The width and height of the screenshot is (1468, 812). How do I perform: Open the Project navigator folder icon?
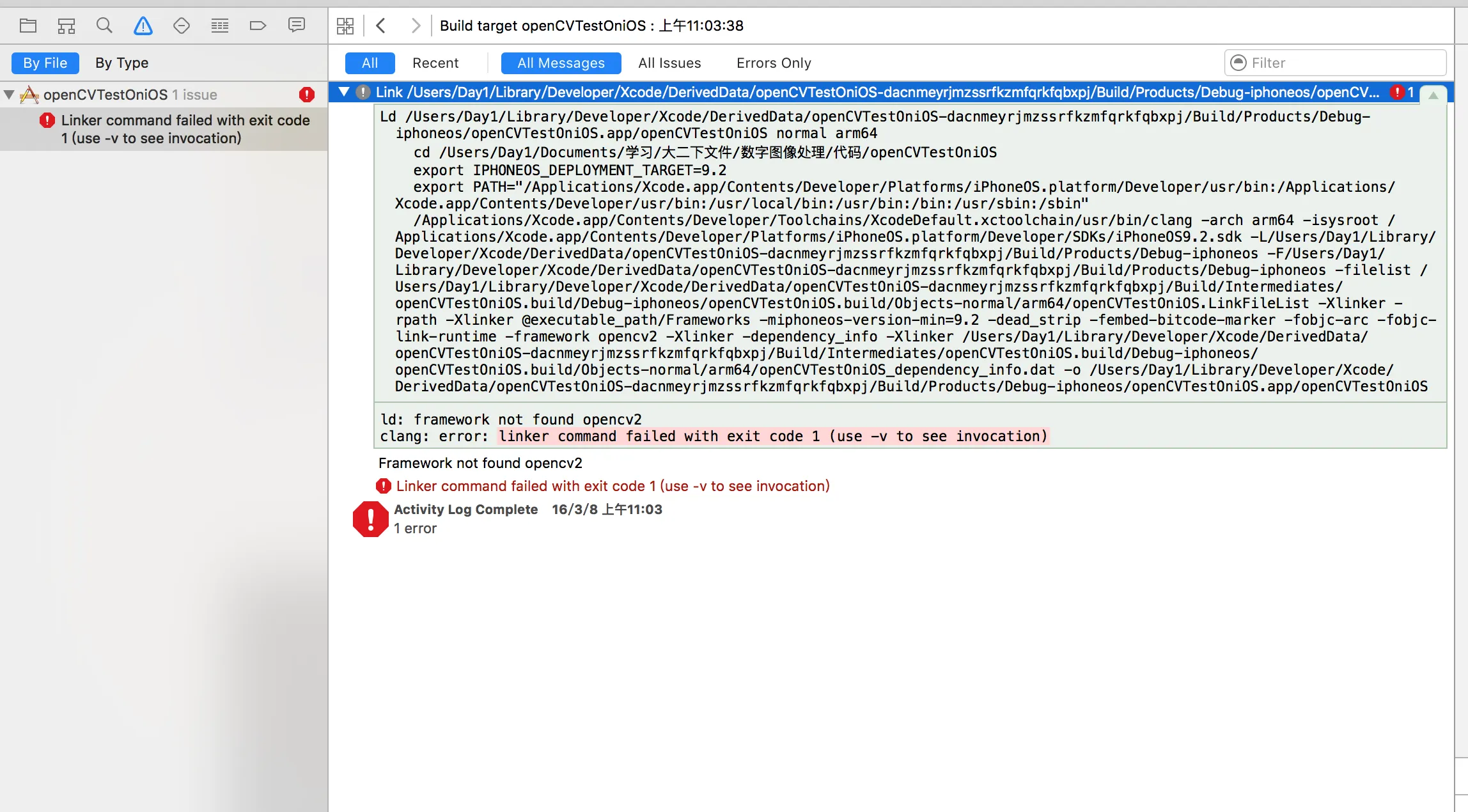coord(28,26)
